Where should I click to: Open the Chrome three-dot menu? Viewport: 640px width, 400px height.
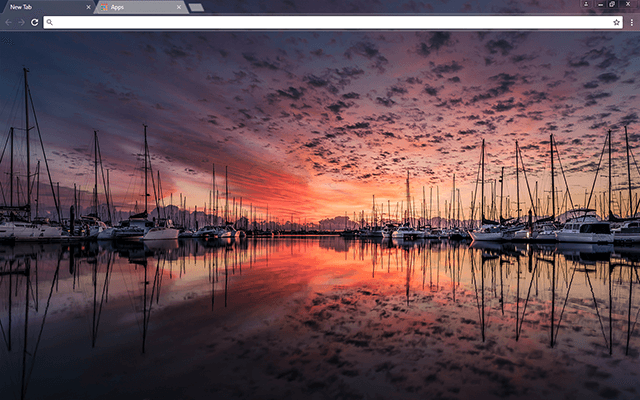pos(631,21)
